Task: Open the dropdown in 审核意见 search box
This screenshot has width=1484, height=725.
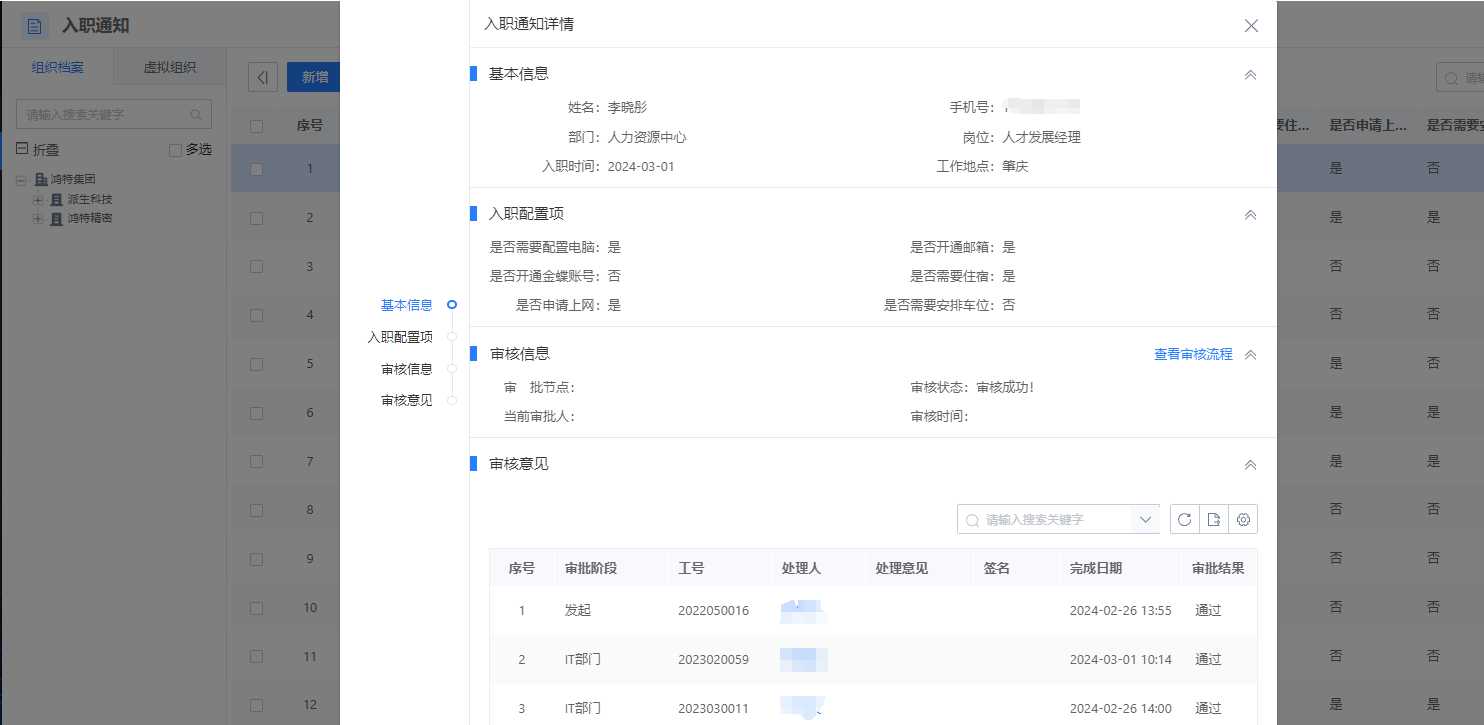Action: (1145, 519)
